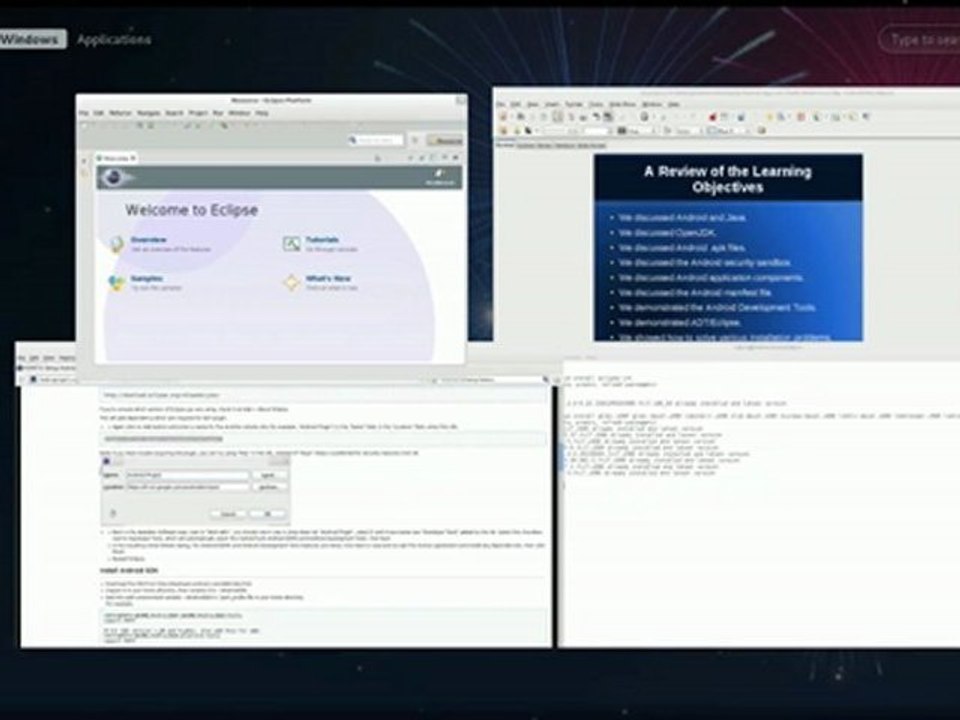Screen dimensions: 960x720
Task: Click the What's New star icon in Eclipse
Action: (x=291, y=283)
